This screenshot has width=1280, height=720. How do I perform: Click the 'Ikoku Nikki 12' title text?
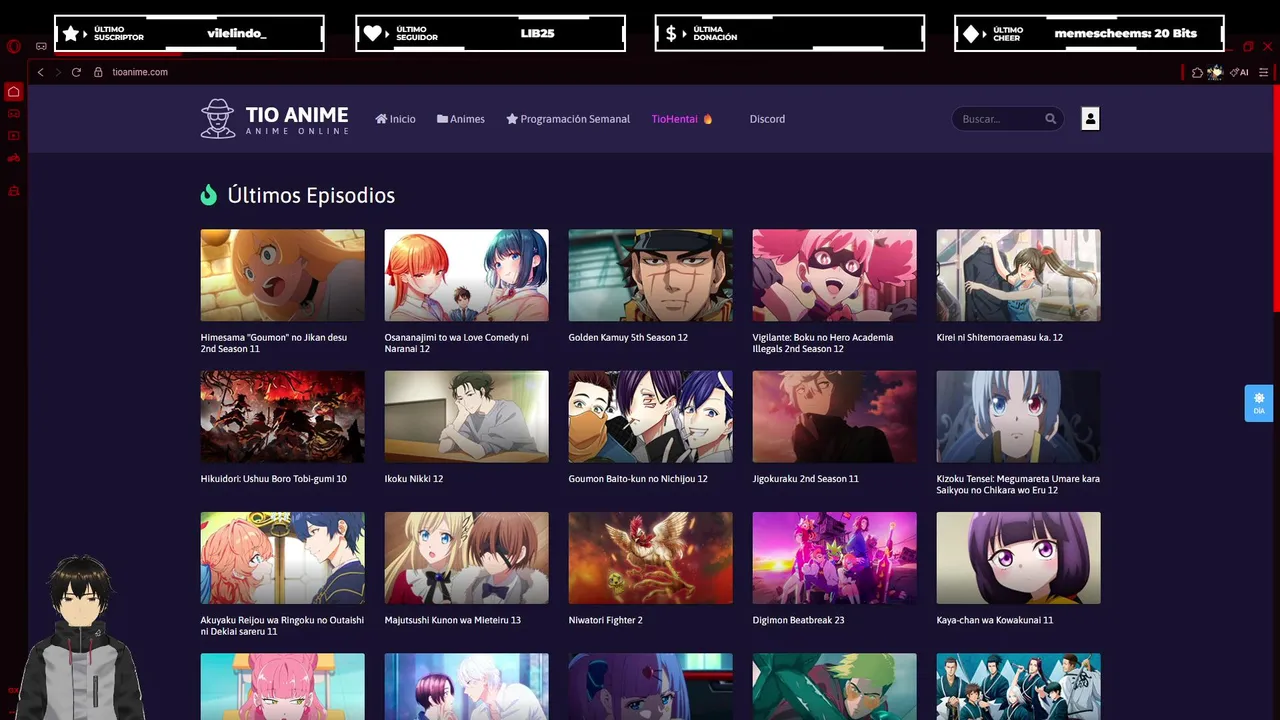[x=413, y=479]
